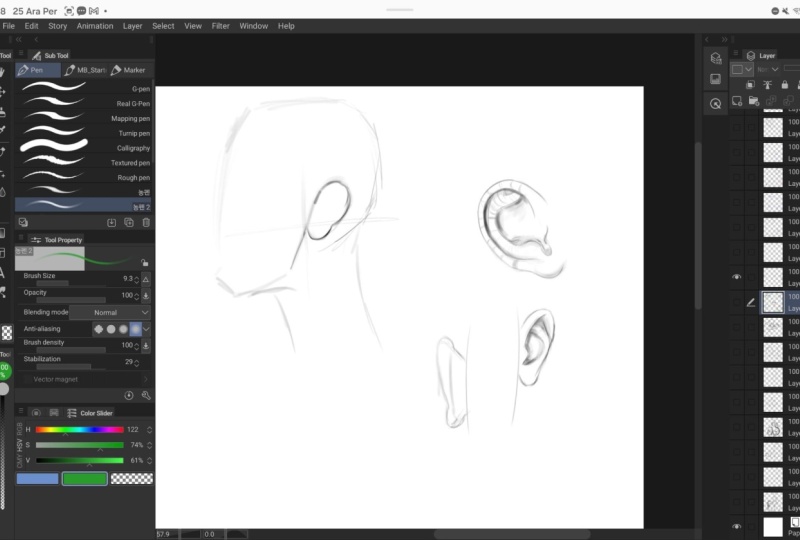This screenshot has width=800, height=540.
Task: Click the Brush Size dynamics button
Action: point(146,279)
